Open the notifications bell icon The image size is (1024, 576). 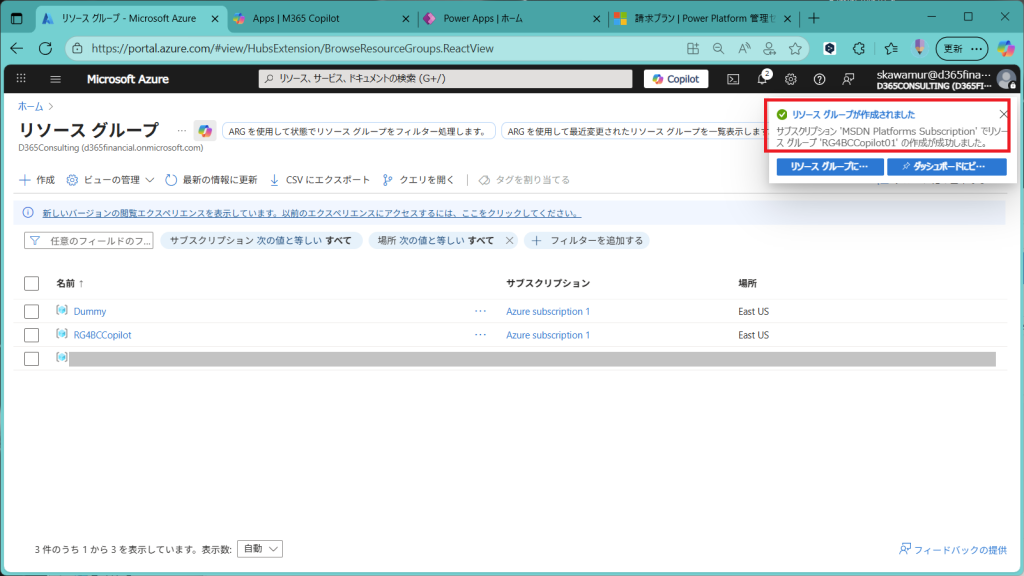pyautogui.click(x=762, y=79)
